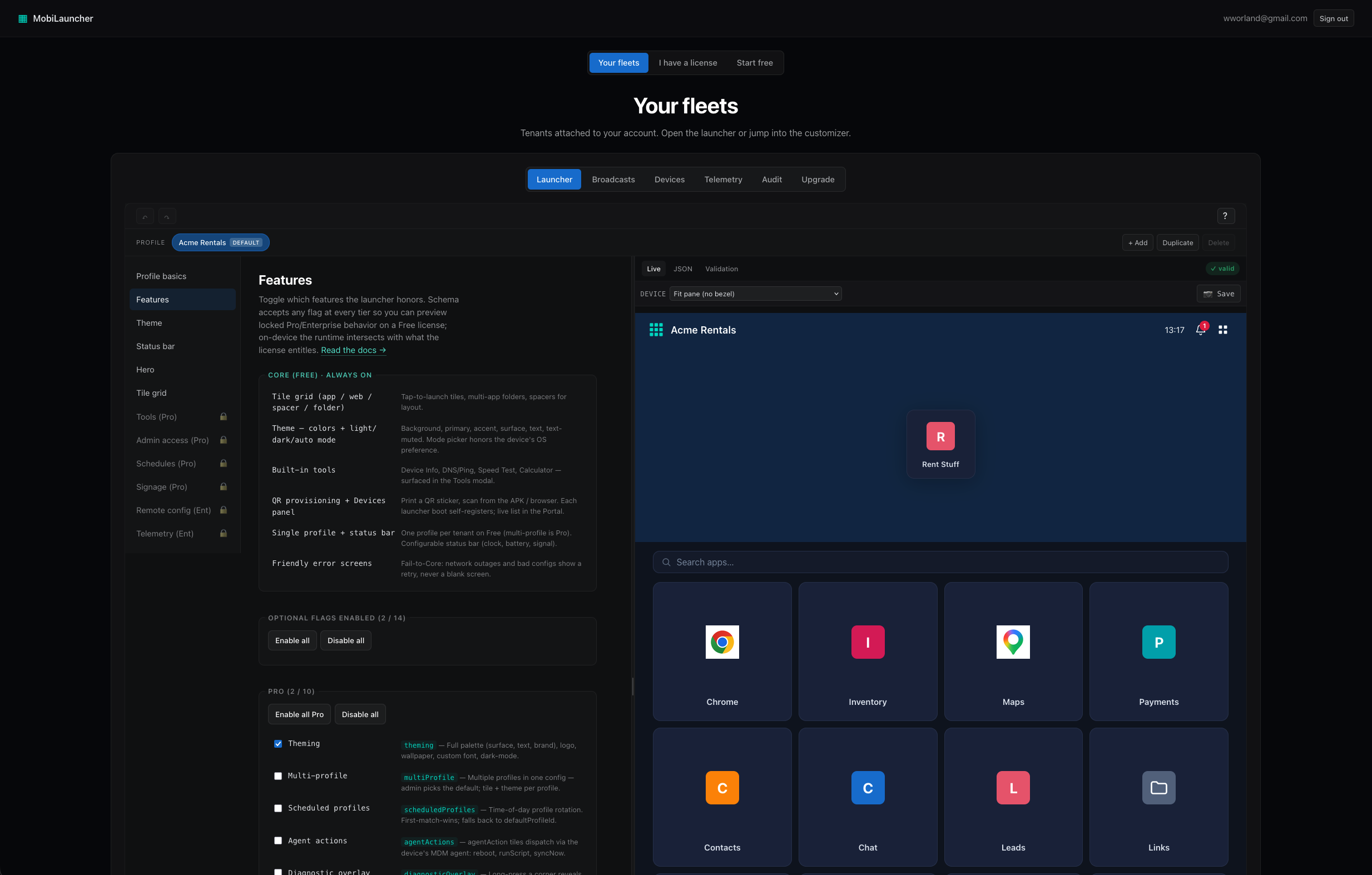The width and height of the screenshot is (1372, 875).
Task: Click the wworland@gmail.com account email
Action: pos(1265,18)
